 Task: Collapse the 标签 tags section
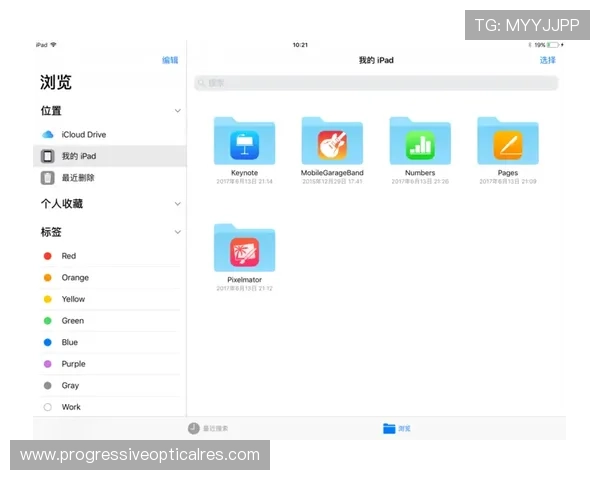177,232
